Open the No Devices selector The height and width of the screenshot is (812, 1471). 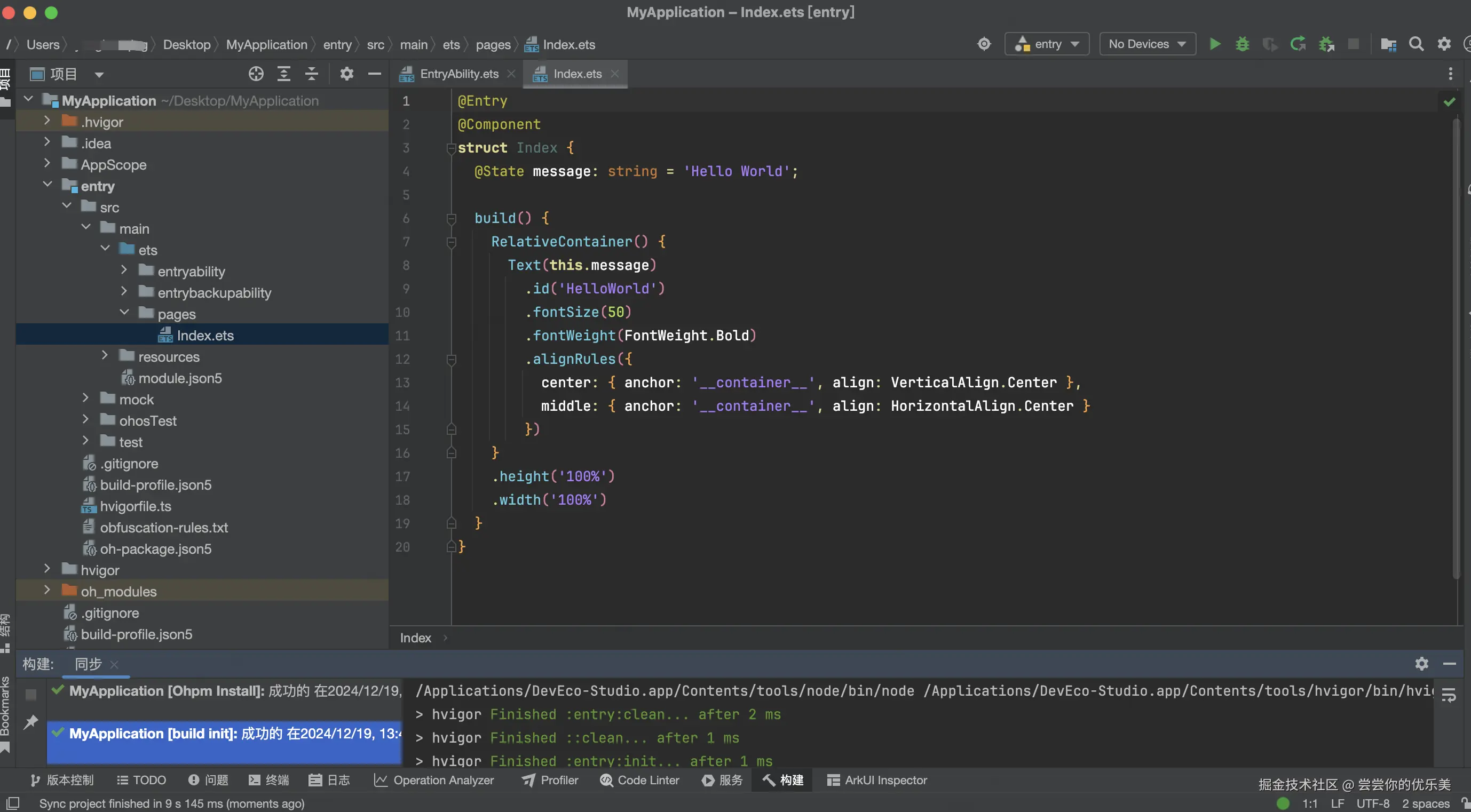point(1147,44)
